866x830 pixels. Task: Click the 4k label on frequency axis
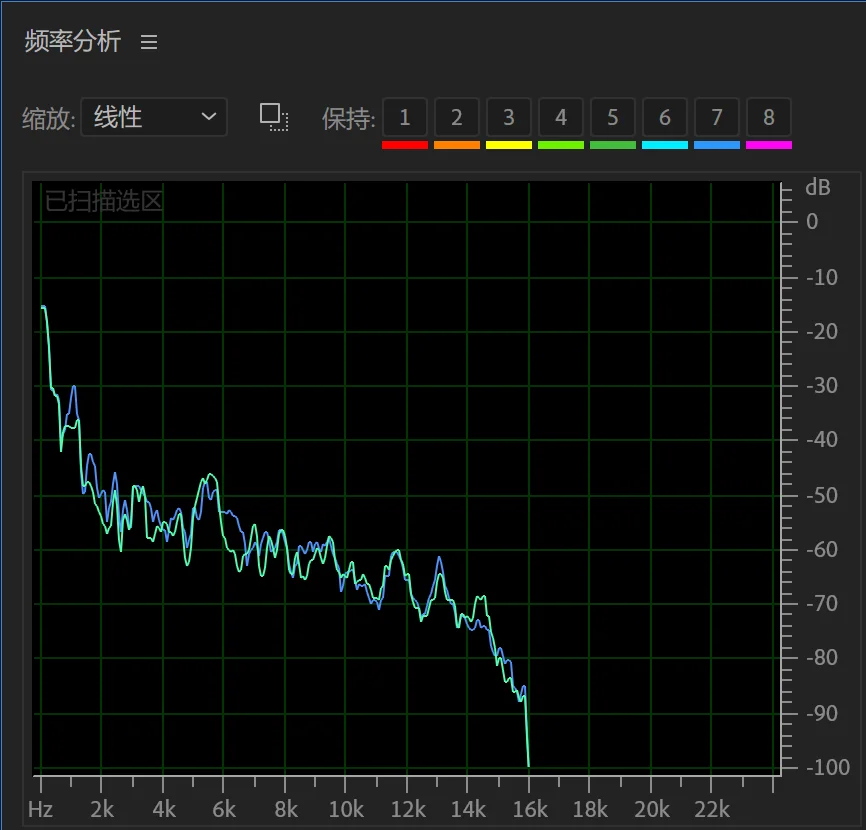tap(164, 810)
